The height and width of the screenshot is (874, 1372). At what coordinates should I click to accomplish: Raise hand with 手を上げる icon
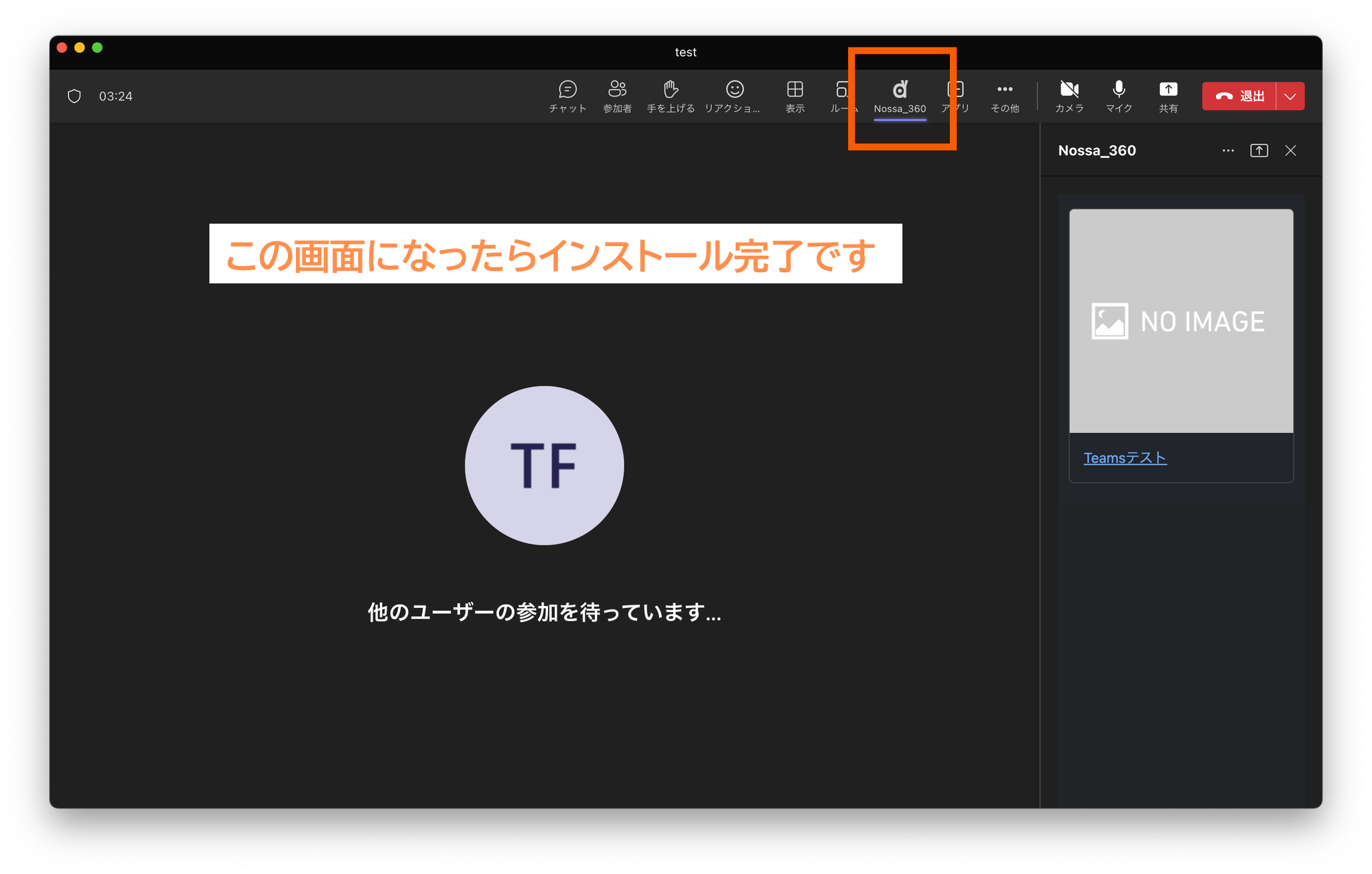[671, 96]
